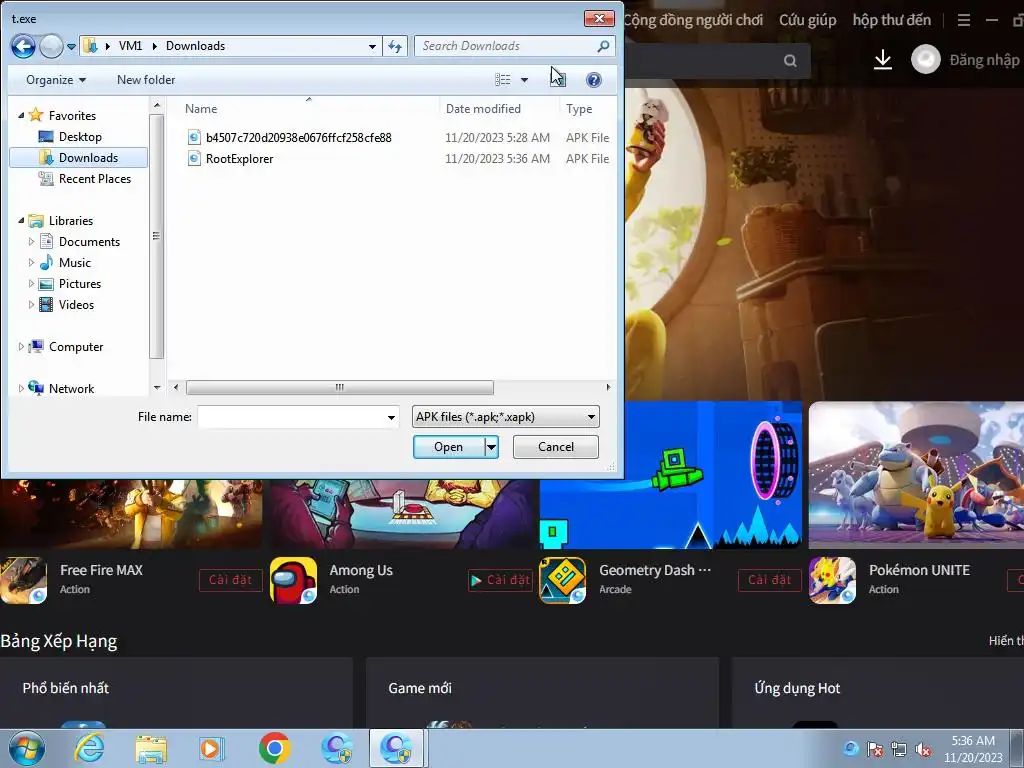This screenshot has height=768, width=1024.
Task: Switch to Phổ biến nhất ranking tab
Action: point(65,688)
